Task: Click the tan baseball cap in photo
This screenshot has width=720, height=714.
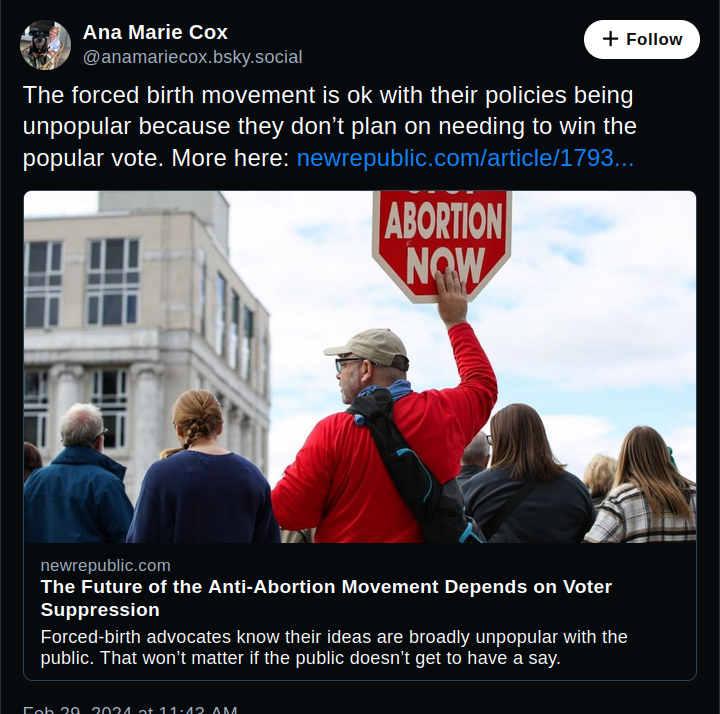Action: coord(368,346)
